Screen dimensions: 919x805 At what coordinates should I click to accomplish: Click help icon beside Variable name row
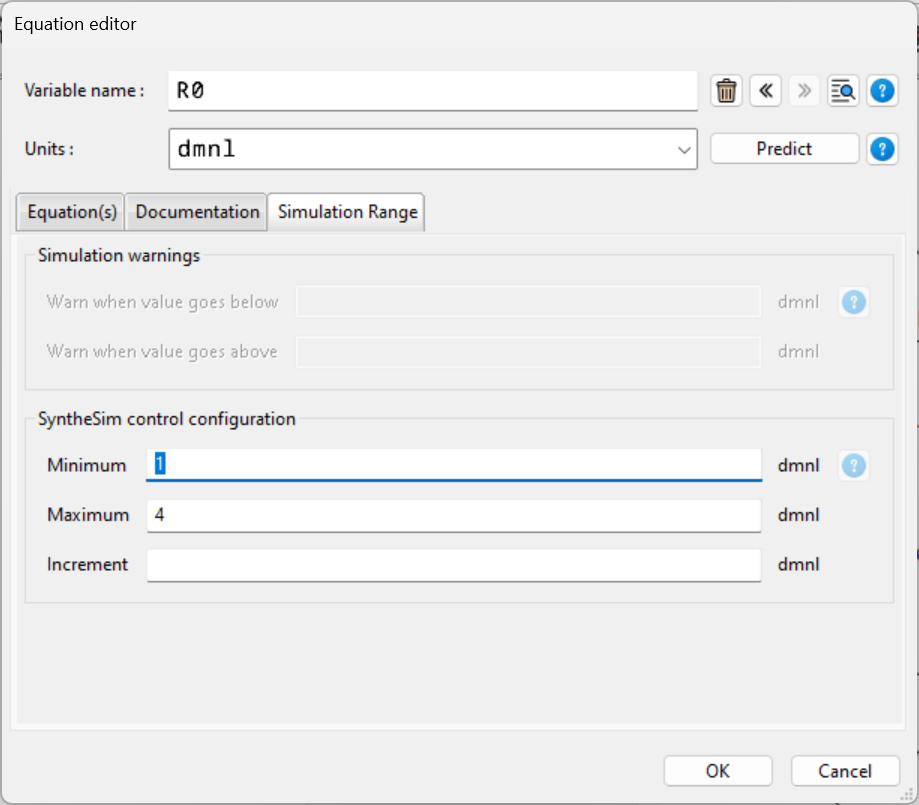[x=881, y=91]
